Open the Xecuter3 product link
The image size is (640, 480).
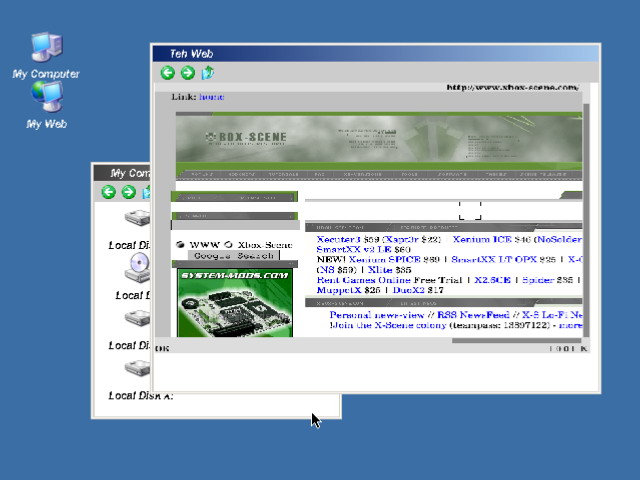click(x=338, y=239)
